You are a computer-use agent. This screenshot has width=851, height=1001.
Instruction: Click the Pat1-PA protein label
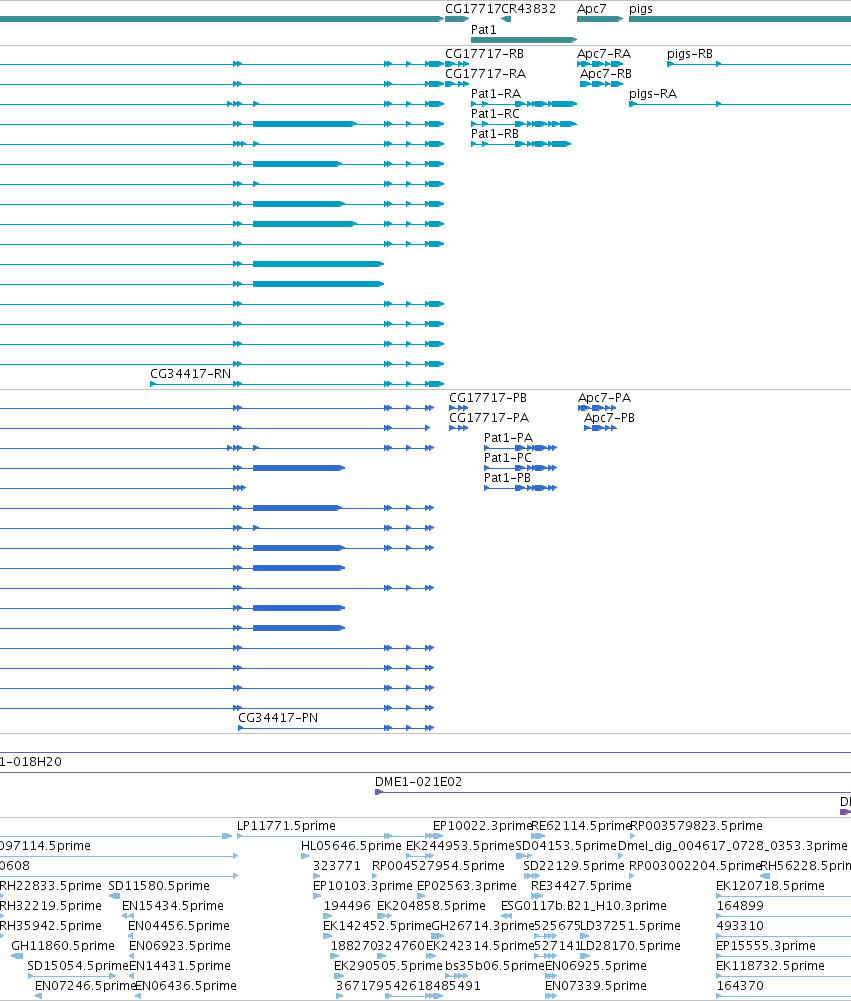tap(508, 437)
